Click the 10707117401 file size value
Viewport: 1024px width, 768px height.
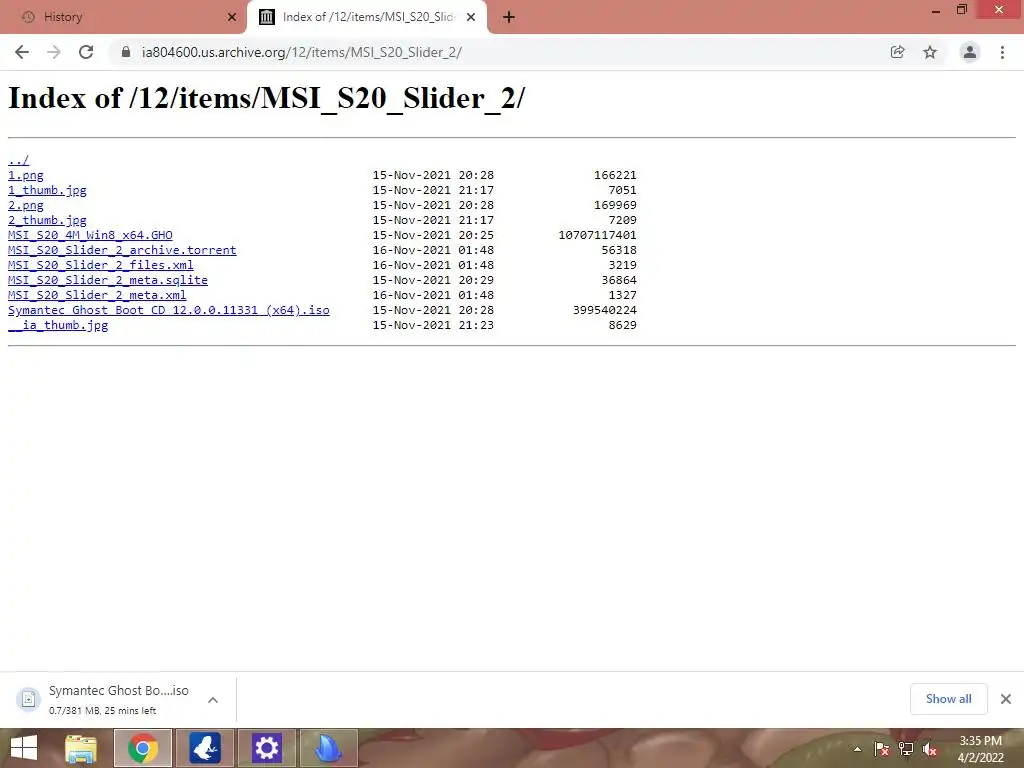597,235
